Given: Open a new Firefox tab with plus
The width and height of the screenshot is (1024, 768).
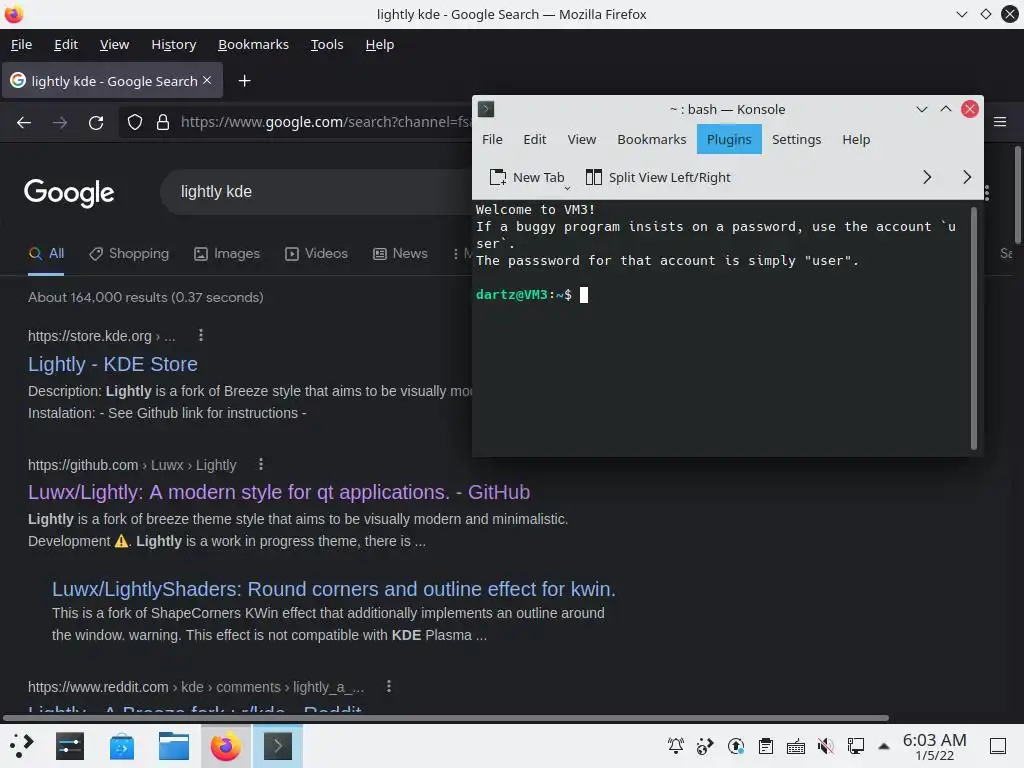Looking at the screenshot, I should click(244, 81).
